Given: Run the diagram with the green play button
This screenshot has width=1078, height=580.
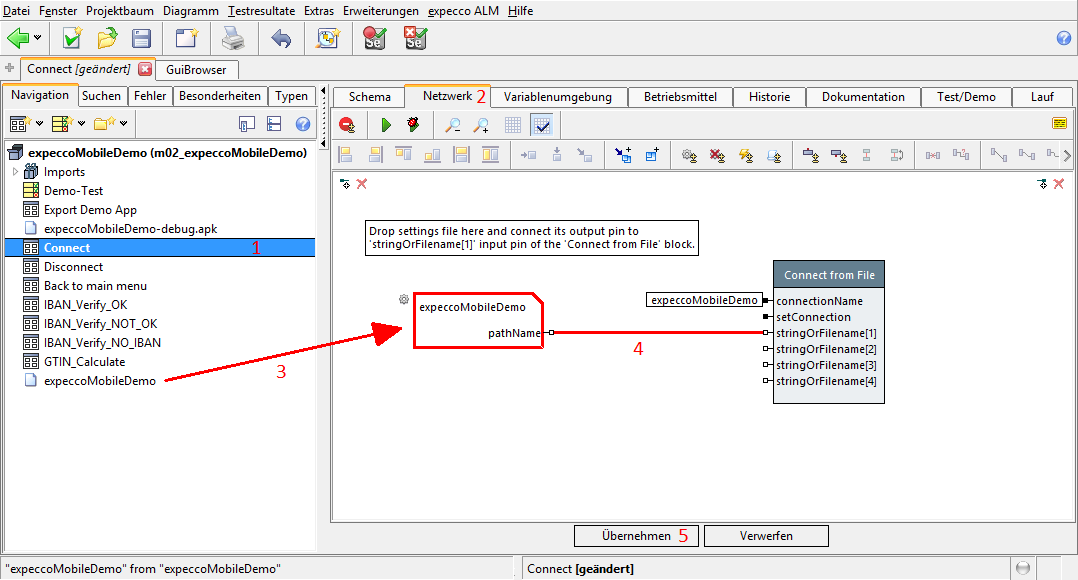Looking at the screenshot, I should click(x=386, y=125).
